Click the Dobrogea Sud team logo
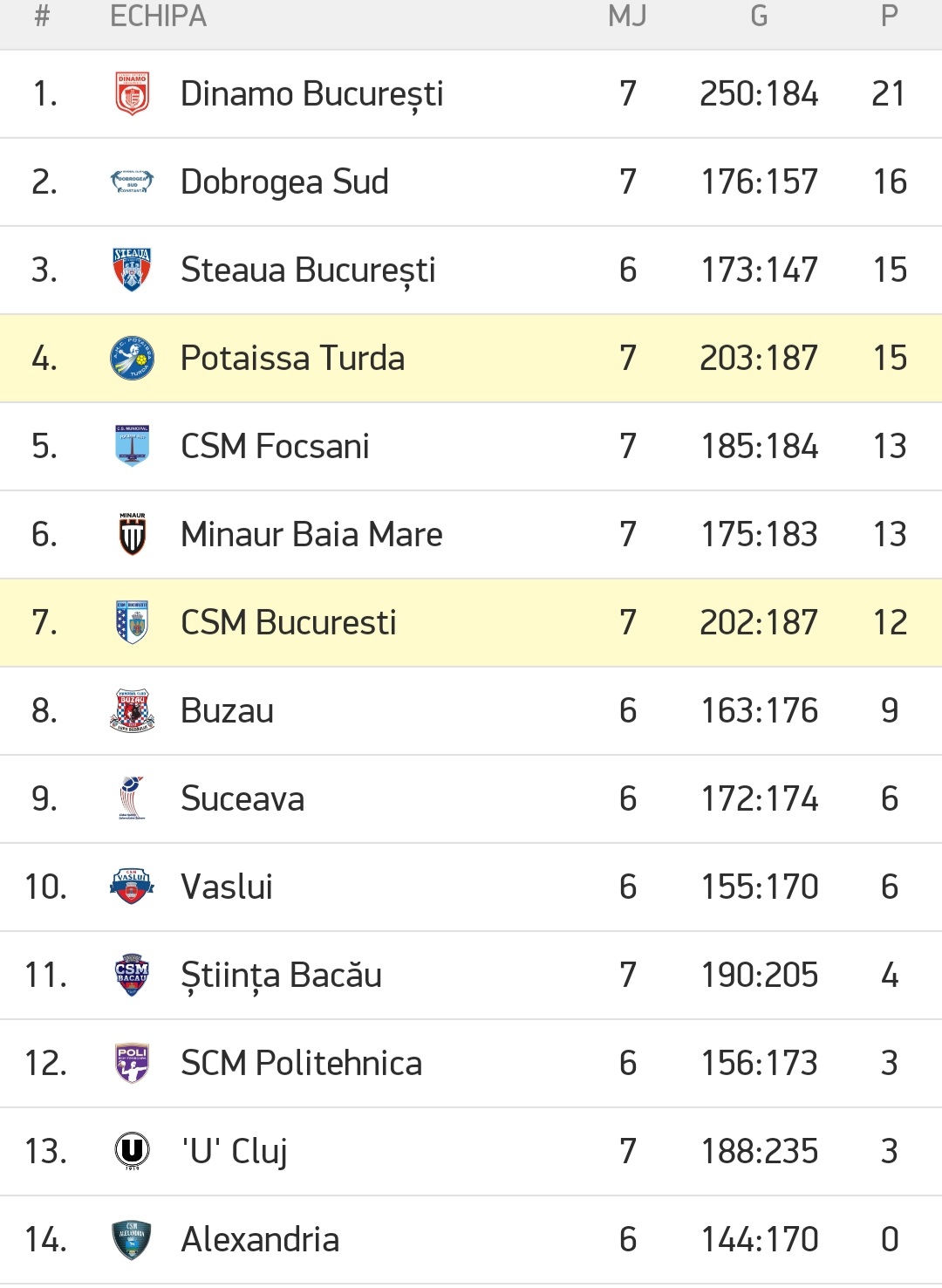This screenshot has width=942, height=1288. (133, 182)
